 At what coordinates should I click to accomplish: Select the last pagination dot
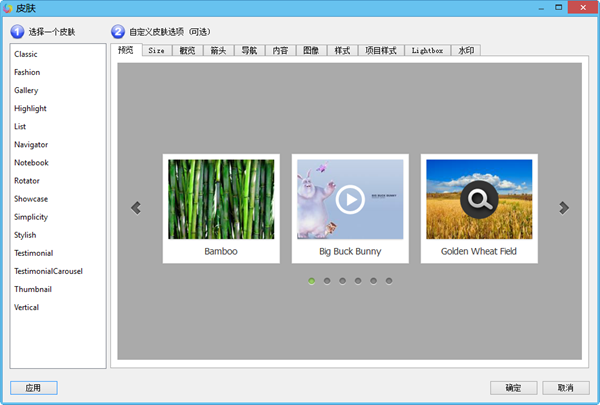389,281
